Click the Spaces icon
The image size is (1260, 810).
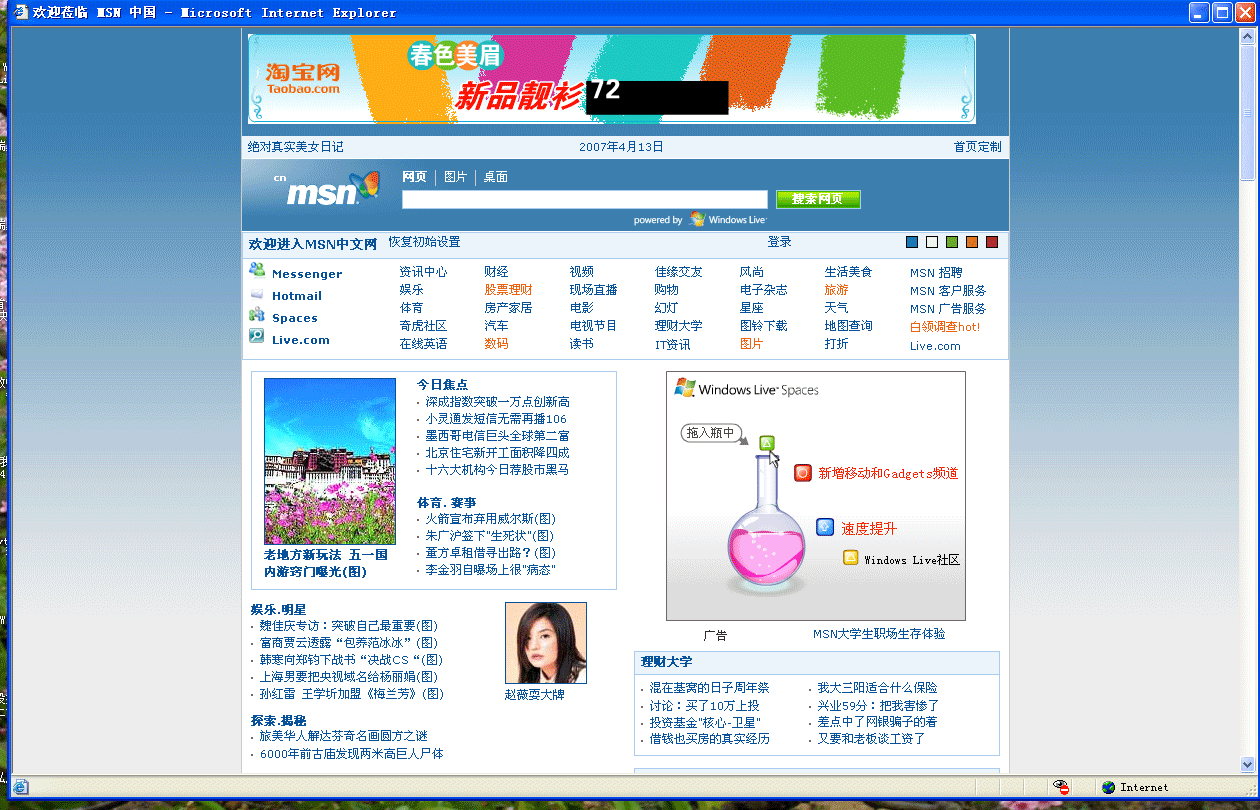(257, 314)
